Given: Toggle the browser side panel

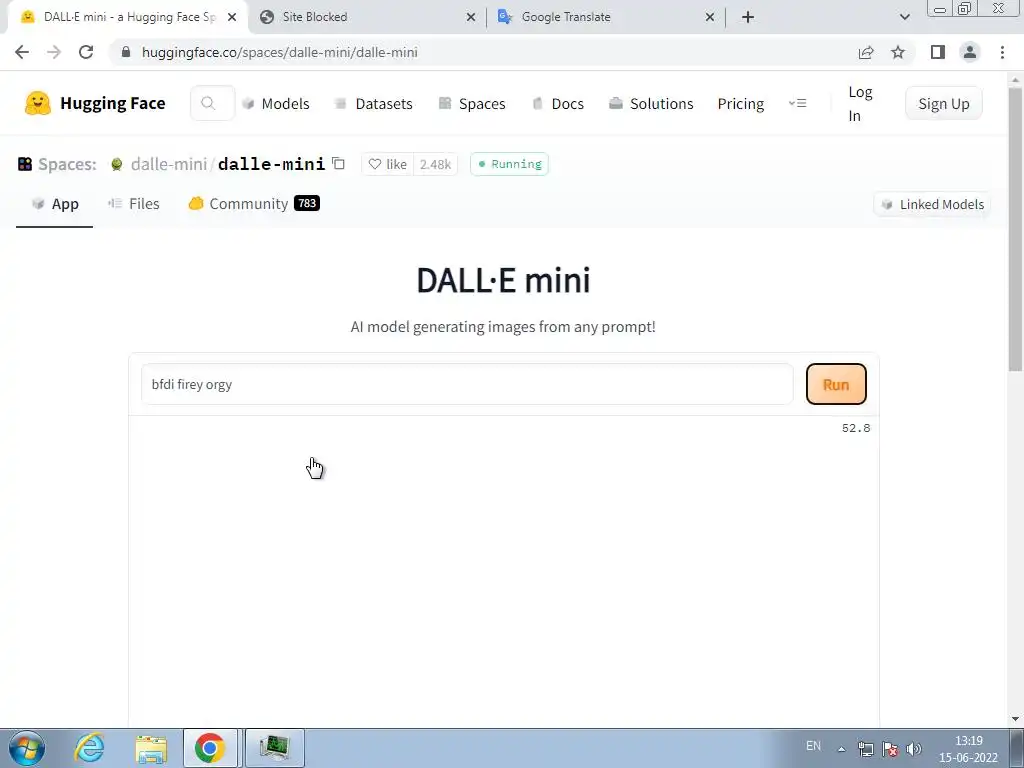Looking at the screenshot, I should (938, 52).
